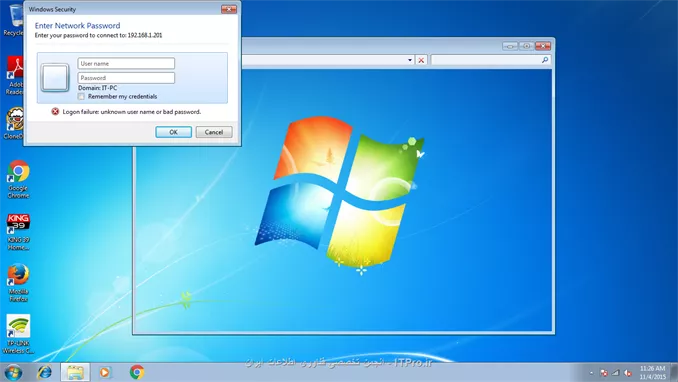Screen dimensions: 678x382
Task: Cancel the network password dialog
Action: tap(214, 132)
